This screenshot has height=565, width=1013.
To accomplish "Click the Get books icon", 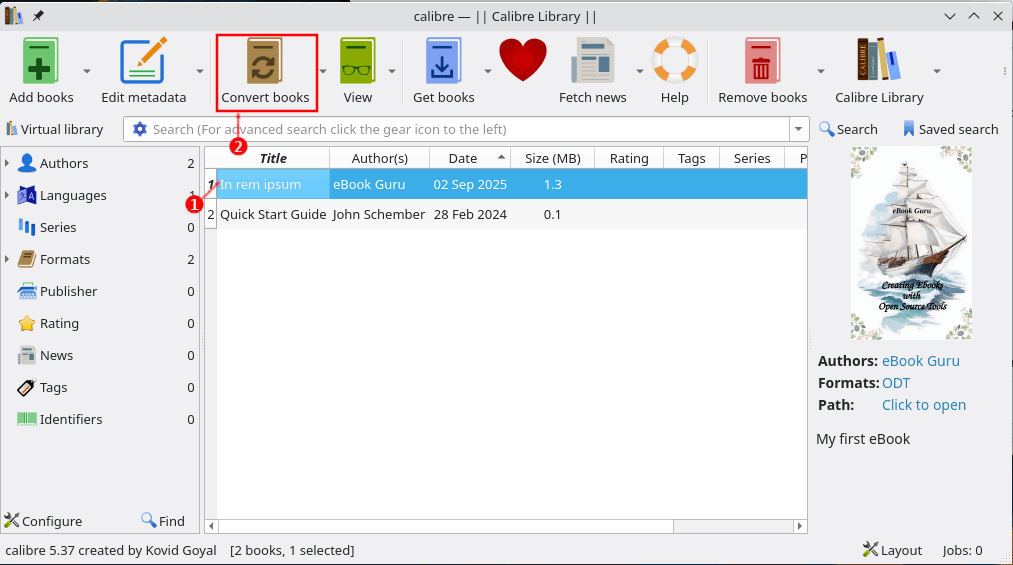I will 443,62.
